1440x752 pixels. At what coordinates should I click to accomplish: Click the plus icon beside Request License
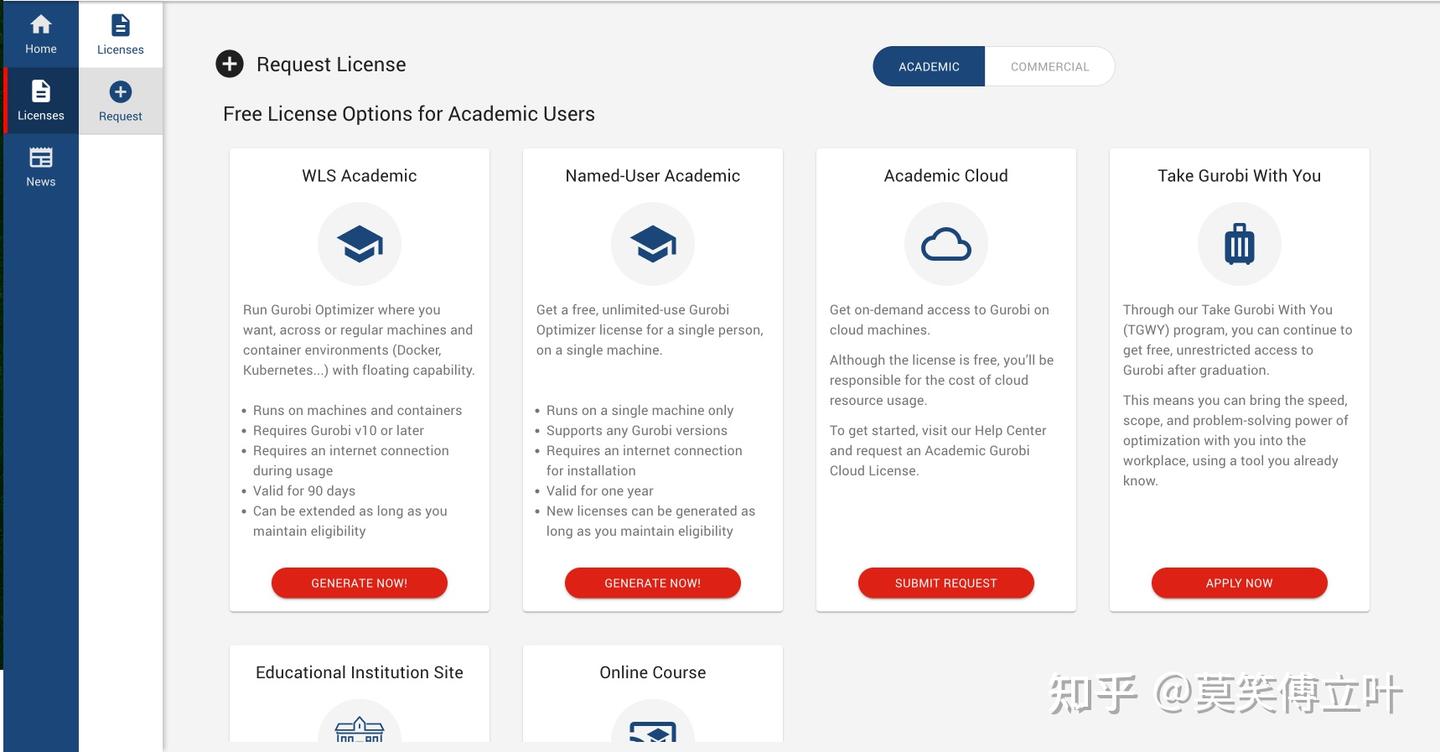coord(230,64)
